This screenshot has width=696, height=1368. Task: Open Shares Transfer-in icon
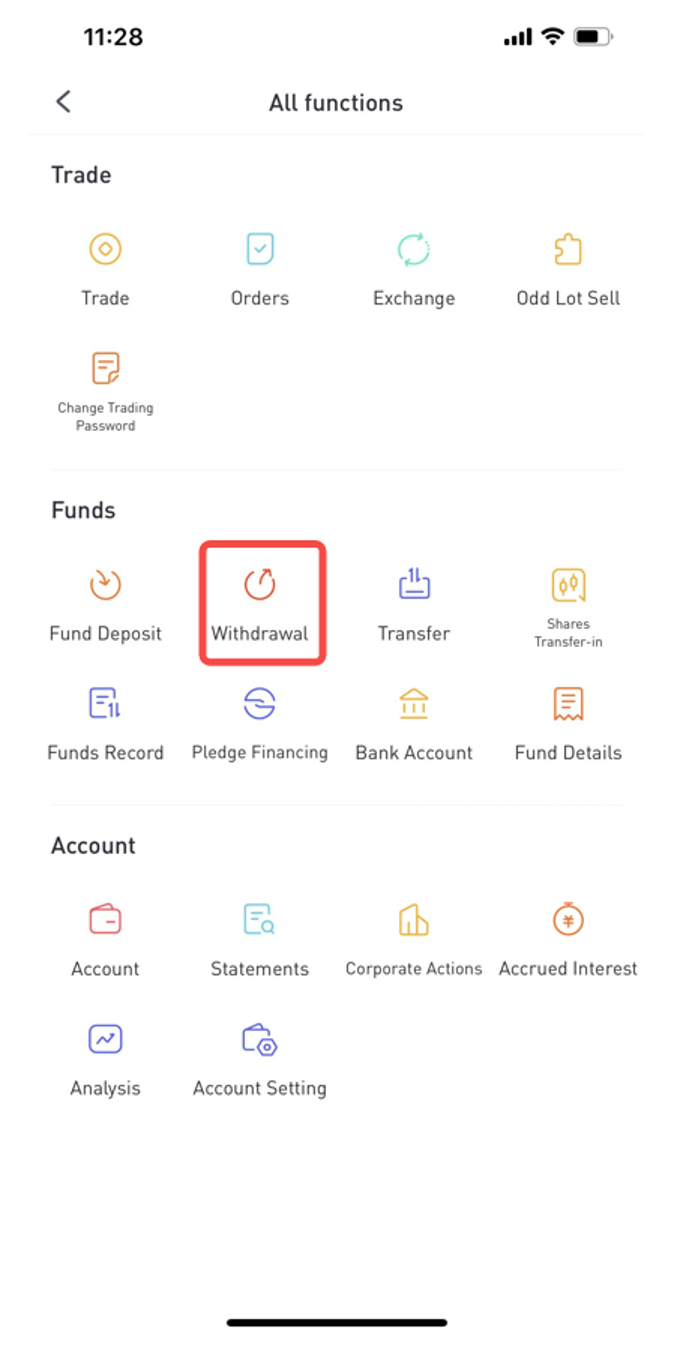tap(568, 584)
